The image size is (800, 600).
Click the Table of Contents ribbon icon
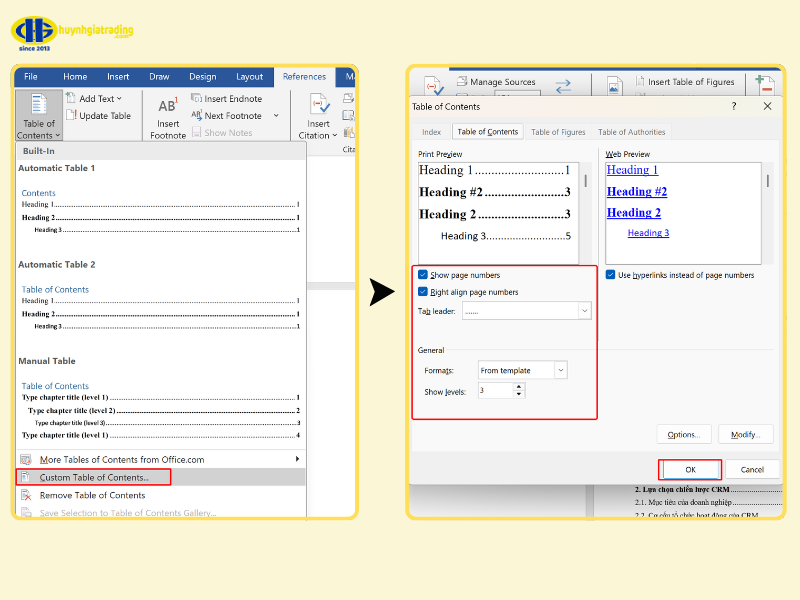coord(39,104)
